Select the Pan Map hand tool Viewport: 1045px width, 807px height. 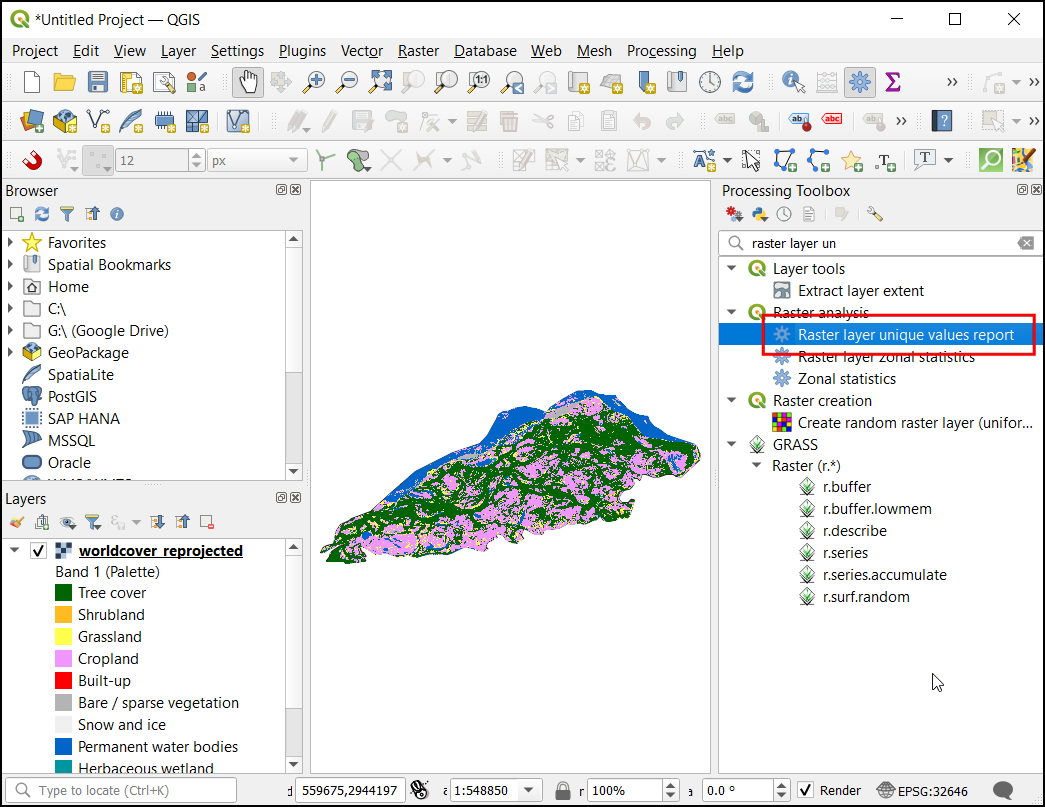tap(248, 82)
